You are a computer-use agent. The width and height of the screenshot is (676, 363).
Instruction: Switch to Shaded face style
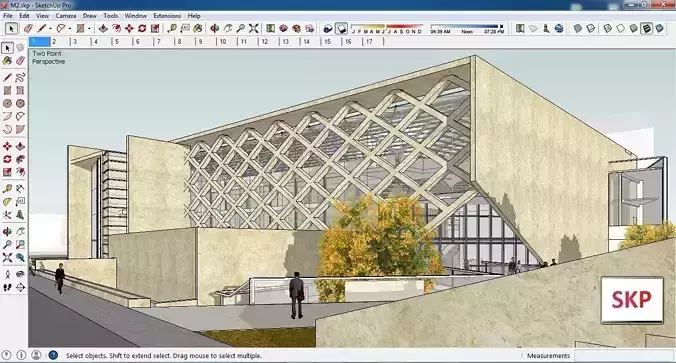(633, 28)
